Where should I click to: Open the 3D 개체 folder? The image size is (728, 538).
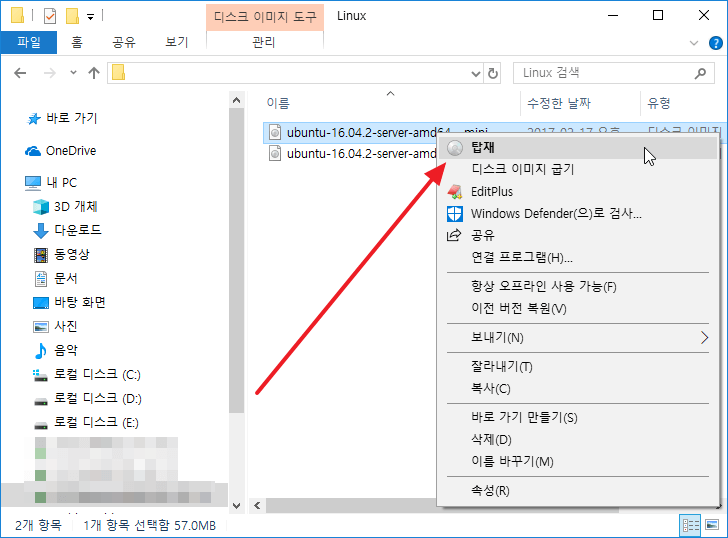click(x=65, y=207)
